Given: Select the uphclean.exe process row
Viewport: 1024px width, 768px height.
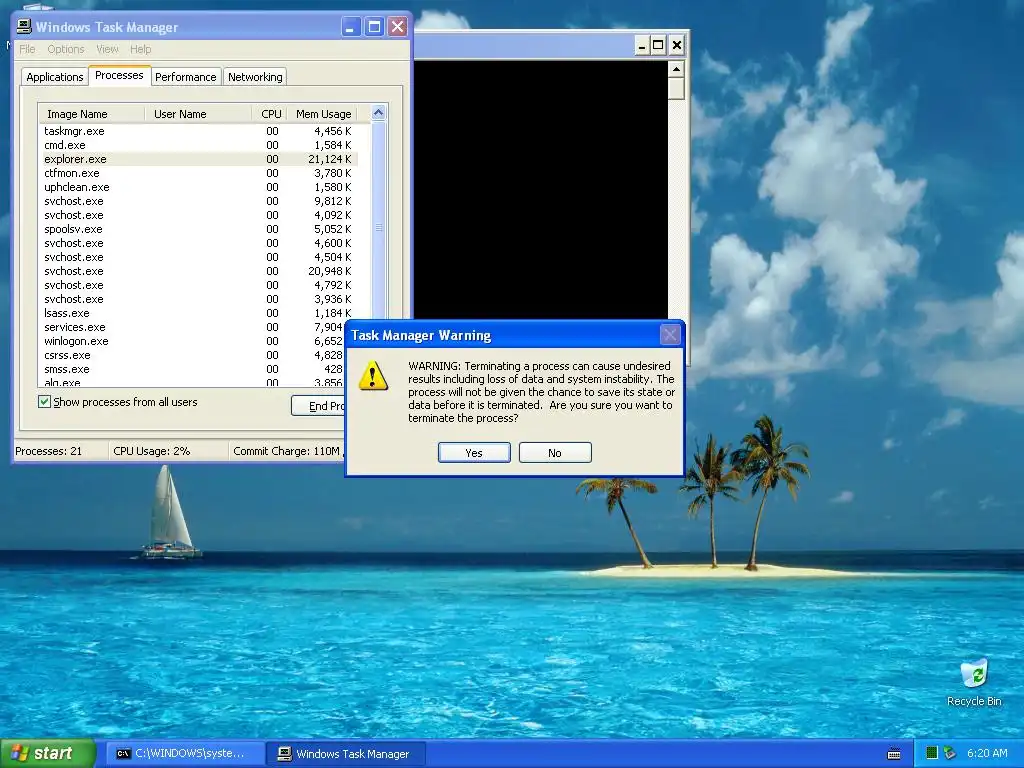Looking at the screenshot, I should [199, 187].
